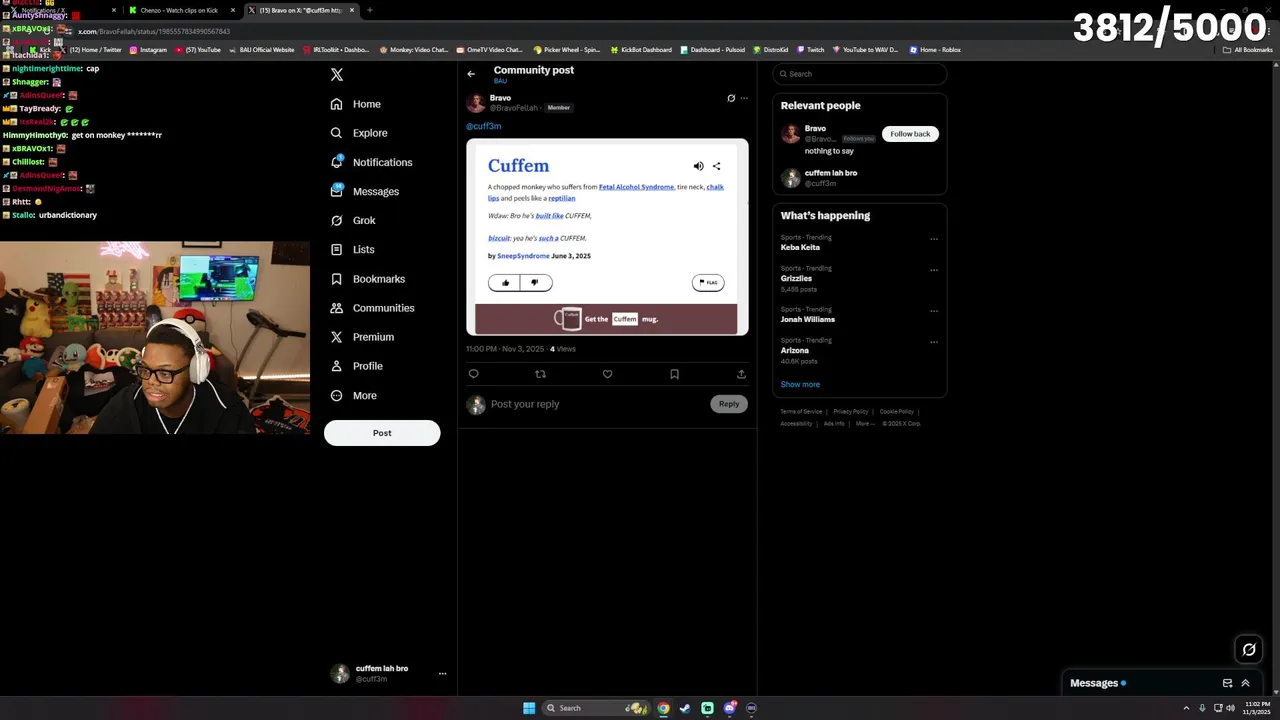Viewport: 1280px width, 720px height.
Task: Open the Twitch bookmark
Action: click(810, 49)
